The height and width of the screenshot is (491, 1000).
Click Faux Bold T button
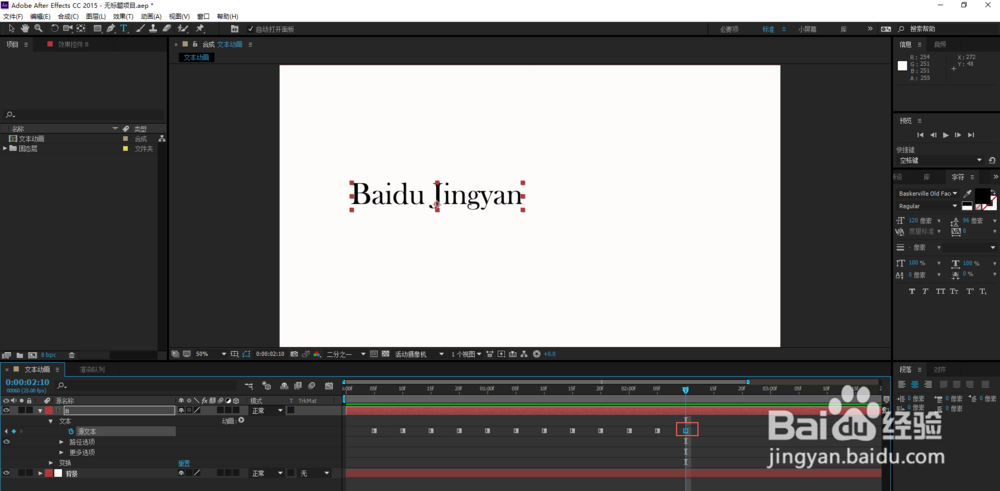(x=912, y=291)
